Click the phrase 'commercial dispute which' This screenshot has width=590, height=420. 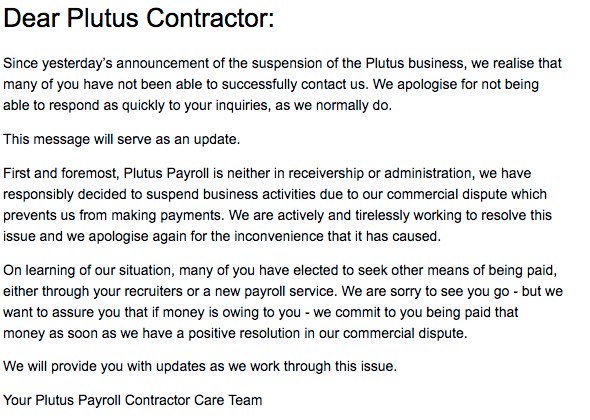[x=467, y=194]
